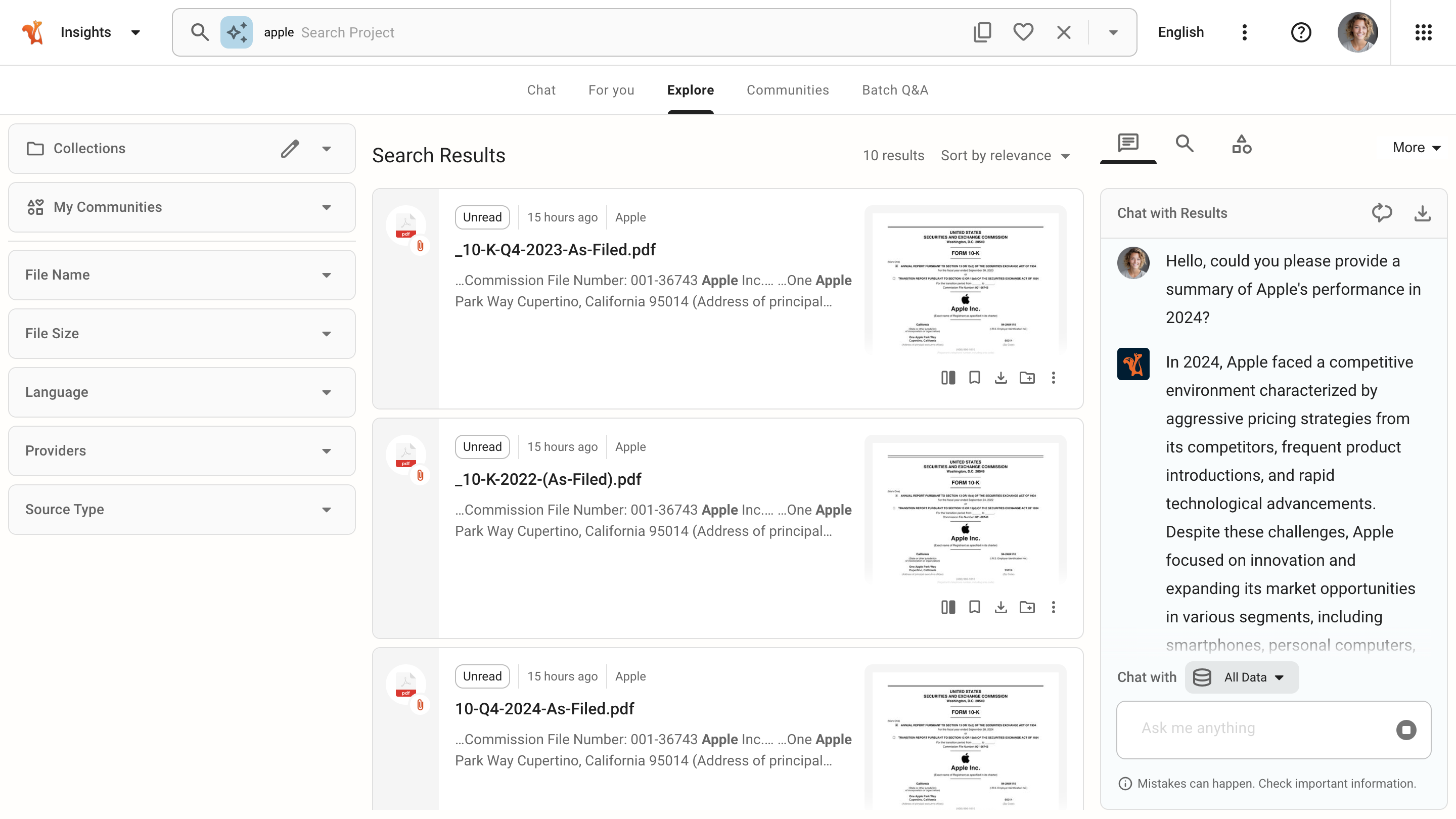The width and height of the screenshot is (1456, 819).
Task: Select the Explore tab
Action: click(x=690, y=90)
